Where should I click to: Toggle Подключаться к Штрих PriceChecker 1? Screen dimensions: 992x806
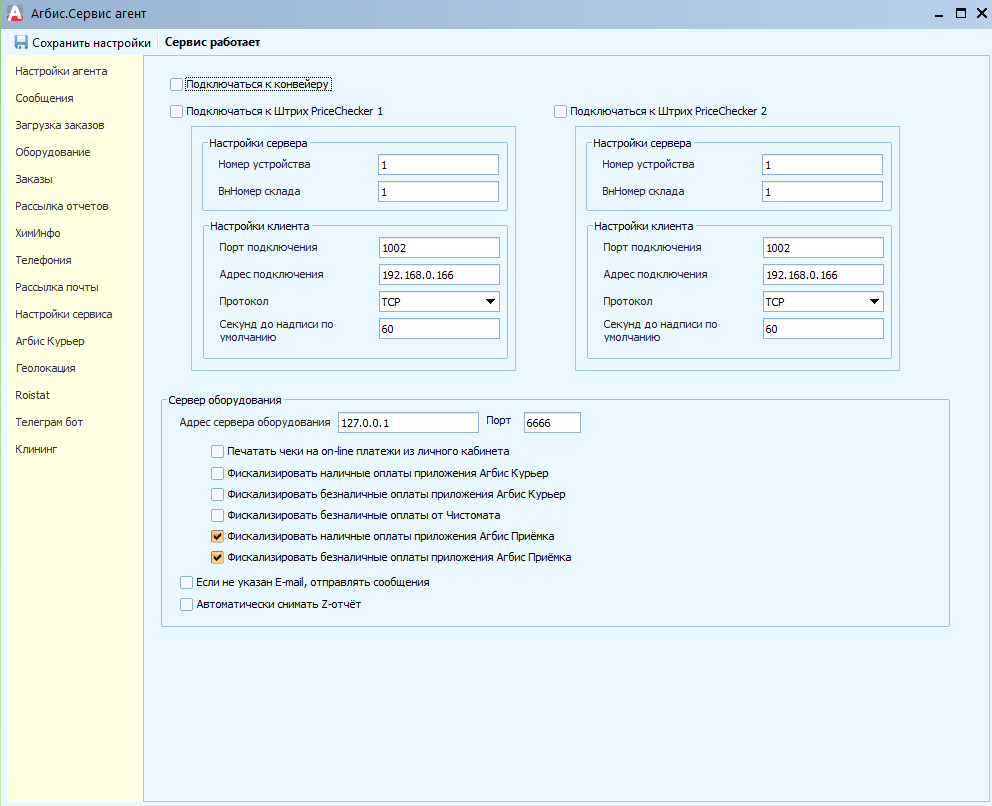(x=177, y=111)
